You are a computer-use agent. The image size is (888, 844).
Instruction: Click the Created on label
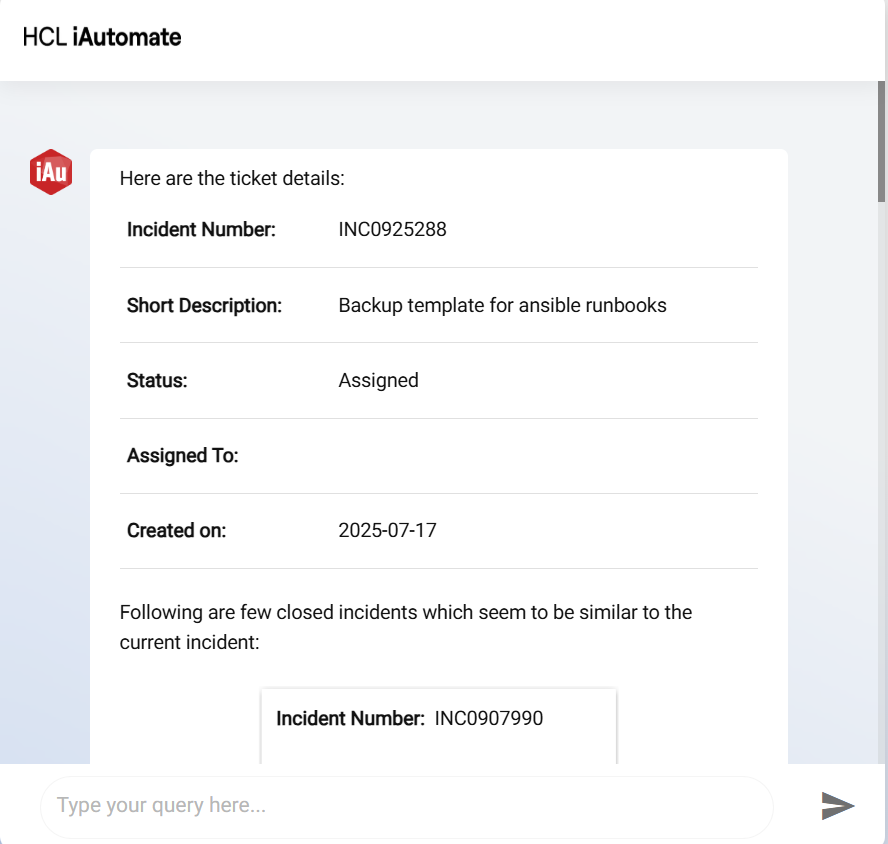pyautogui.click(x=176, y=530)
